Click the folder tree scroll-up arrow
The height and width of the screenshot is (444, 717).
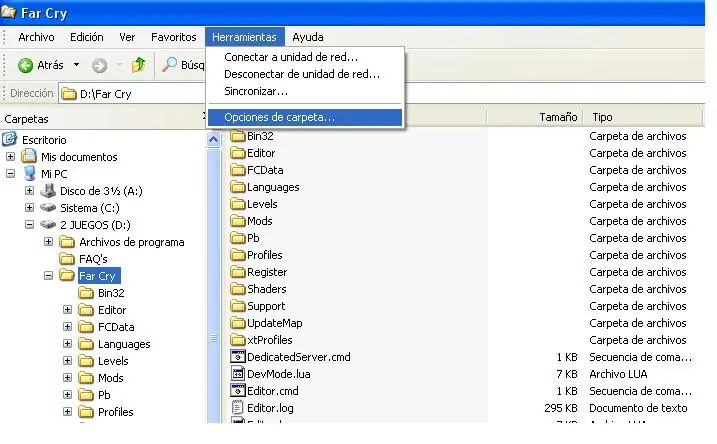pyautogui.click(x=214, y=139)
